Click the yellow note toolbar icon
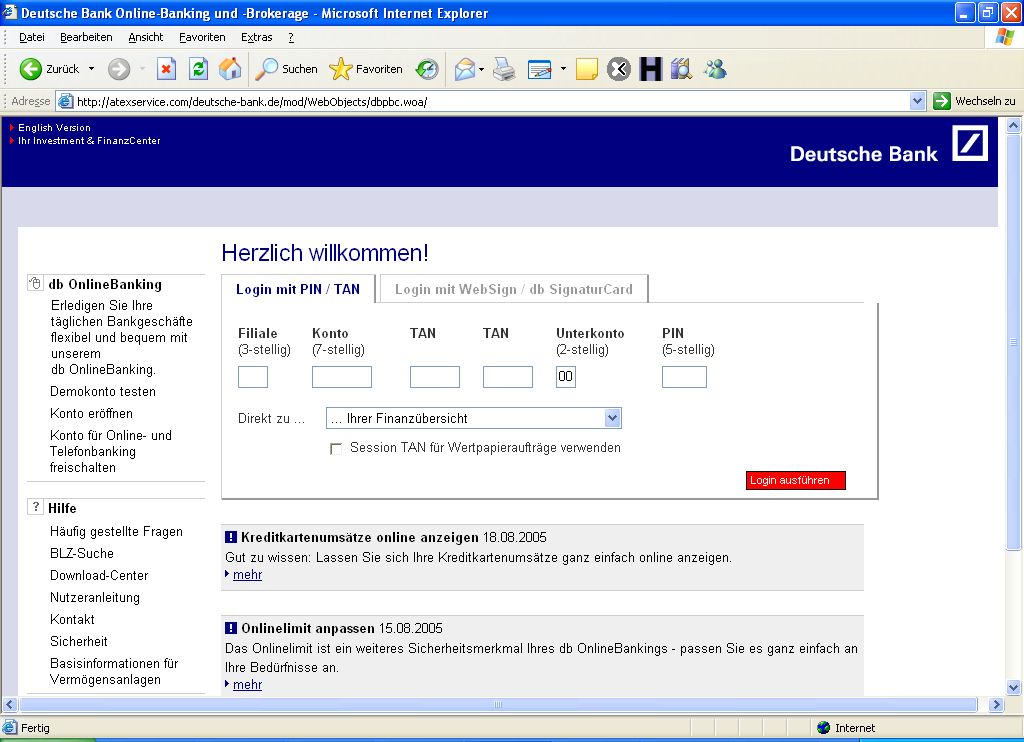The image size is (1024, 742). point(586,69)
